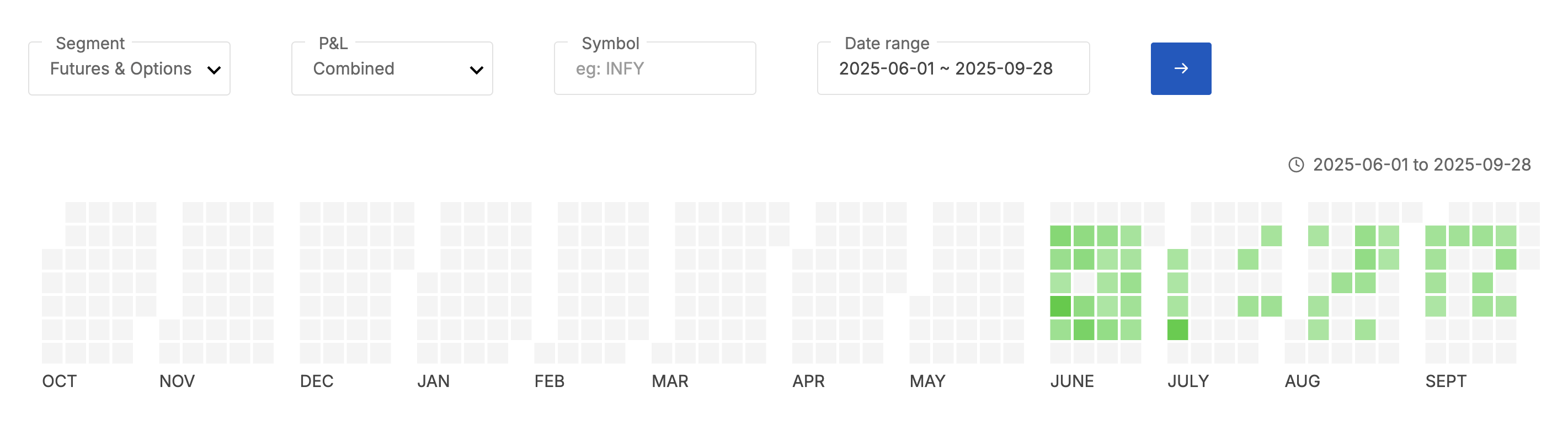This screenshot has height=445, width=1568.
Task: Click the Segment field label
Action: coord(90,43)
